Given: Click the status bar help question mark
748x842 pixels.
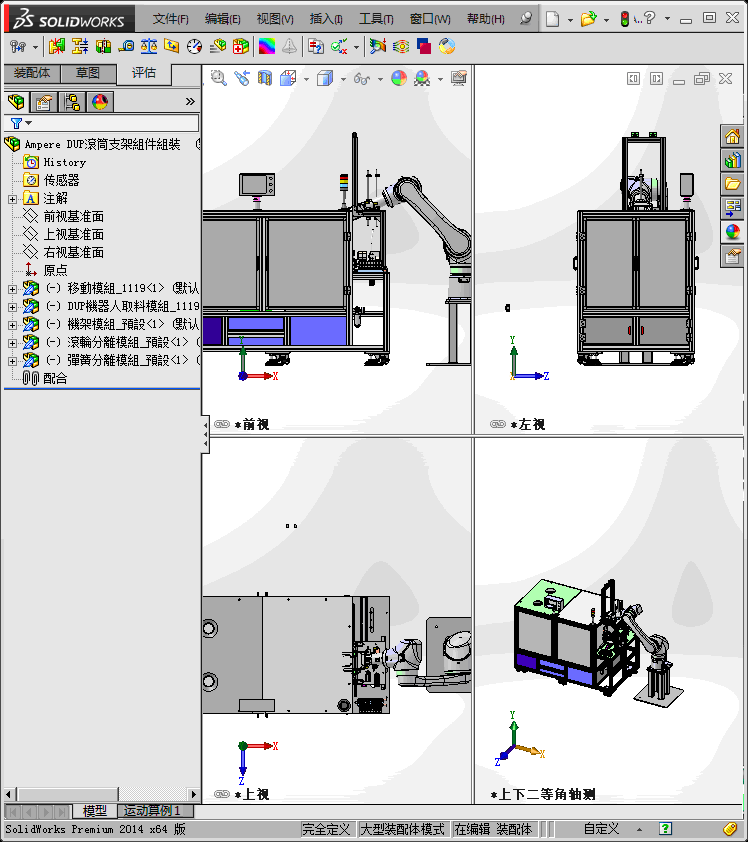Looking at the screenshot, I should coord(665,829).
